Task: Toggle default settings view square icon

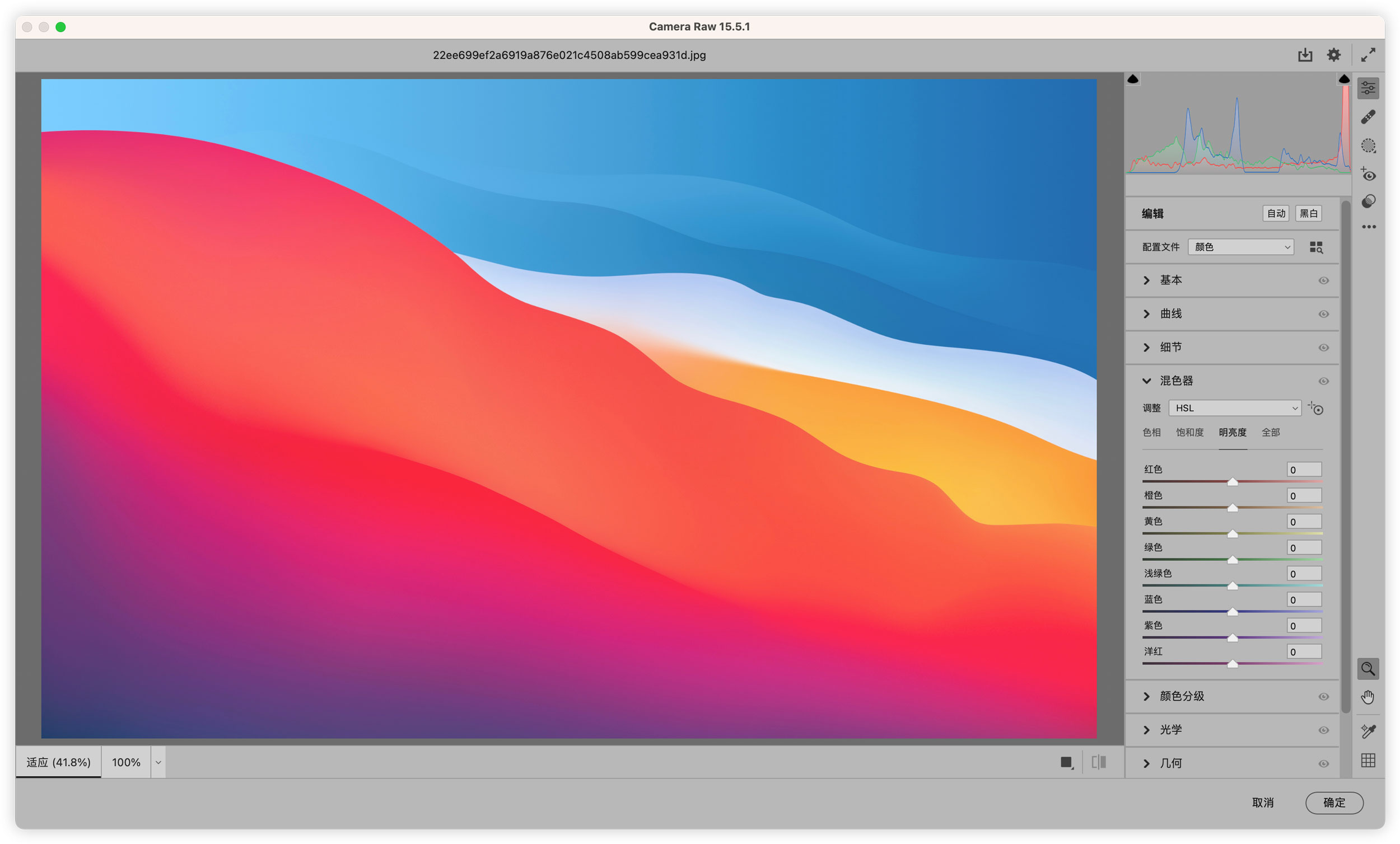Action: [x=1066, y=762]
